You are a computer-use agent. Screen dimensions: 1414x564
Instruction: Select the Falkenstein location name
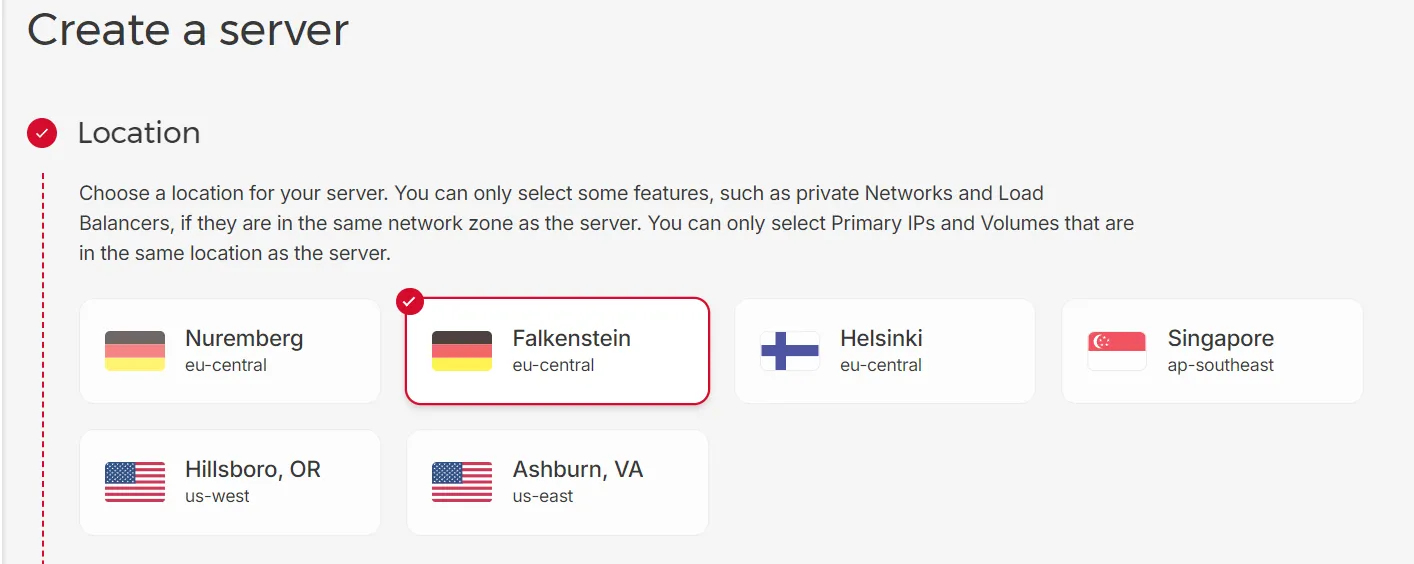pos(571,339)
